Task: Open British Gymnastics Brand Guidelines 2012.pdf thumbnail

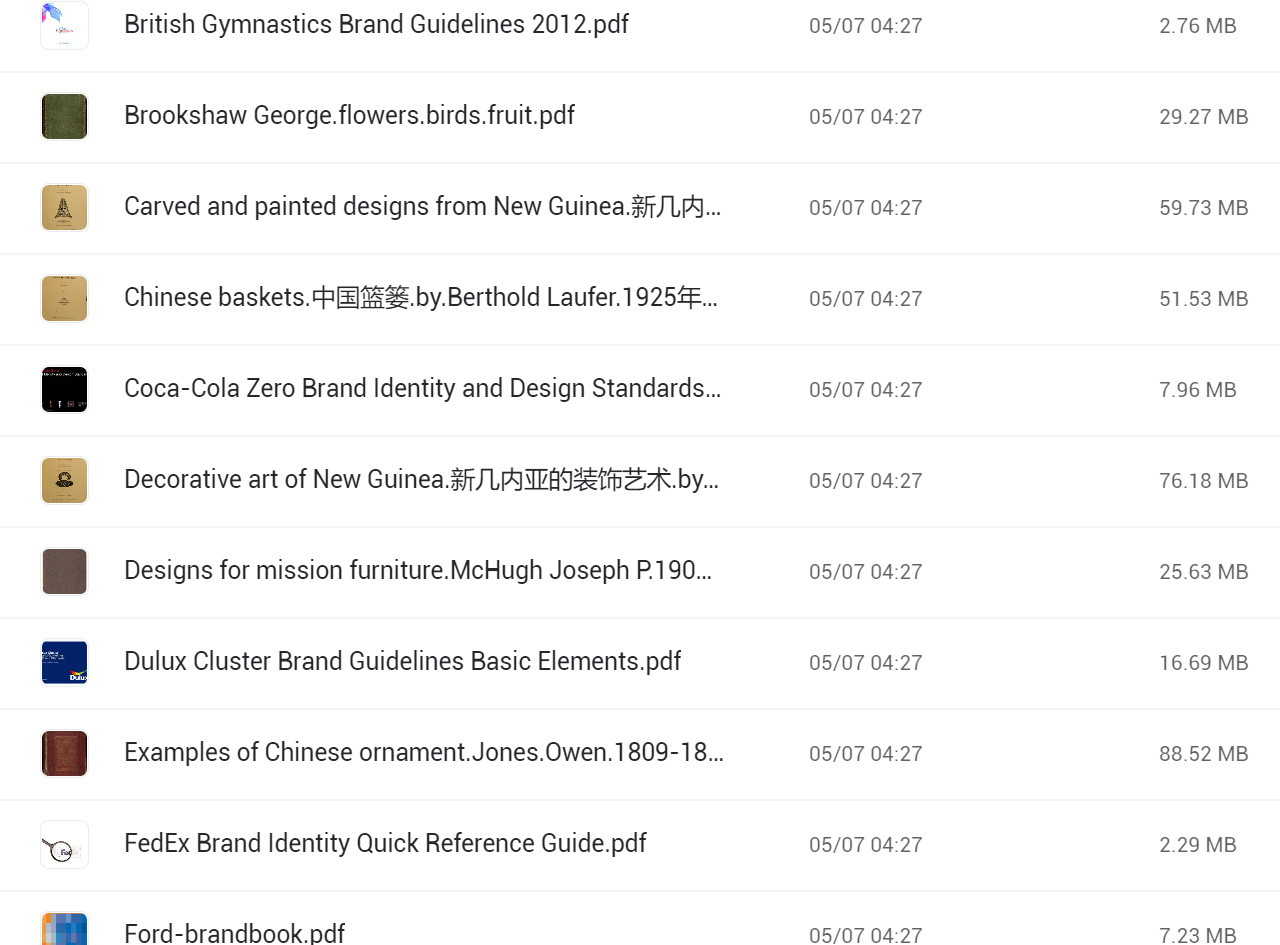Action: pos(64,25)
